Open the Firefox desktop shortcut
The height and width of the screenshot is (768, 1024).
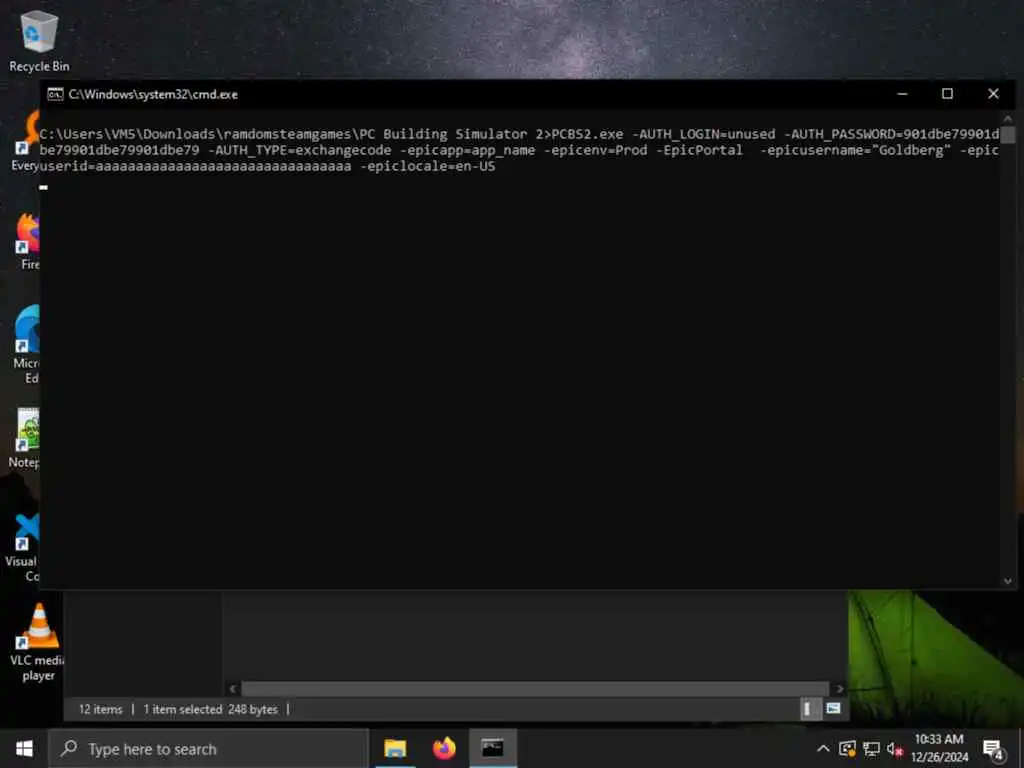click(x=27, y=240)
